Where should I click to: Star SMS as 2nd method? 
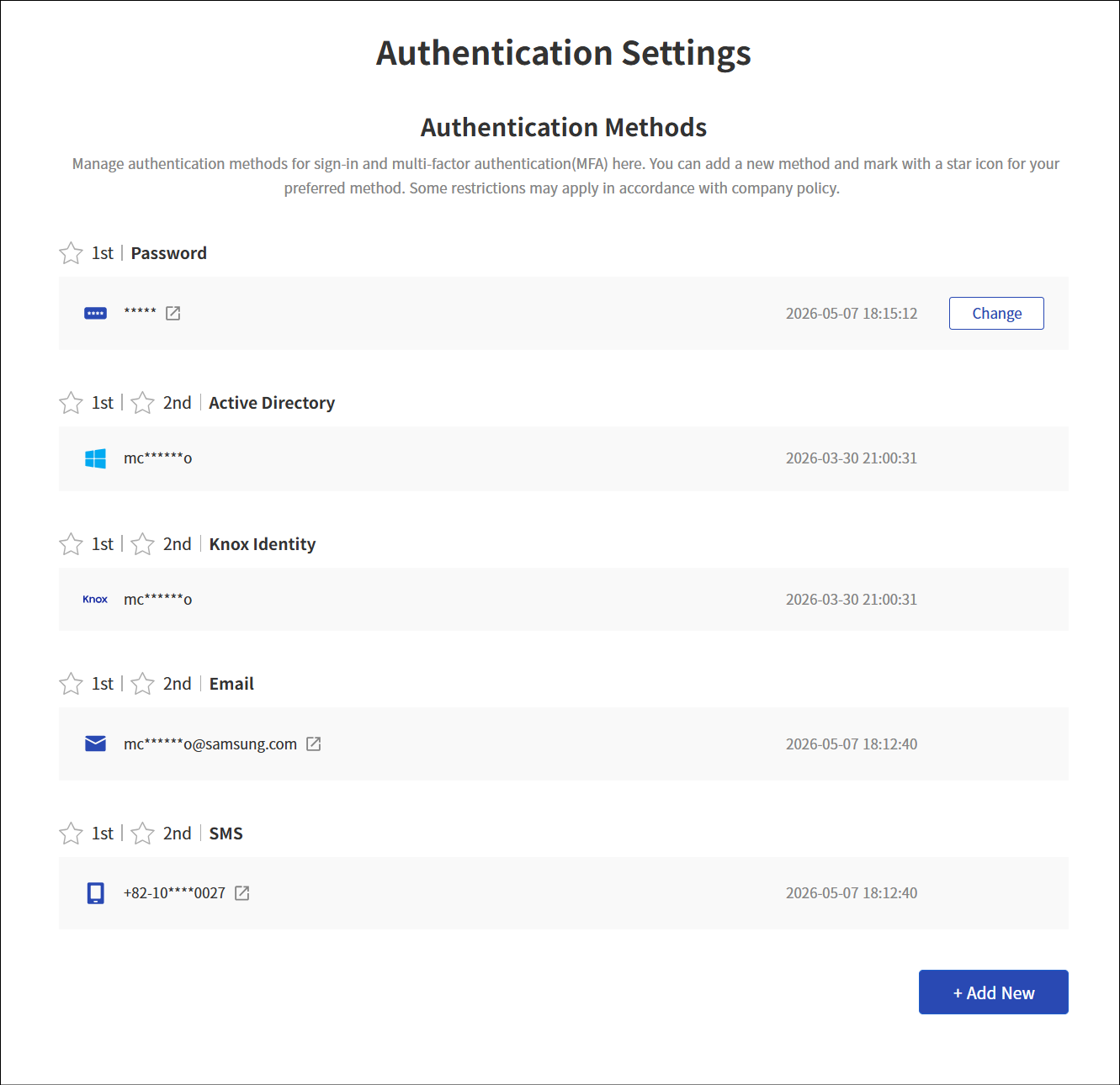142,834
